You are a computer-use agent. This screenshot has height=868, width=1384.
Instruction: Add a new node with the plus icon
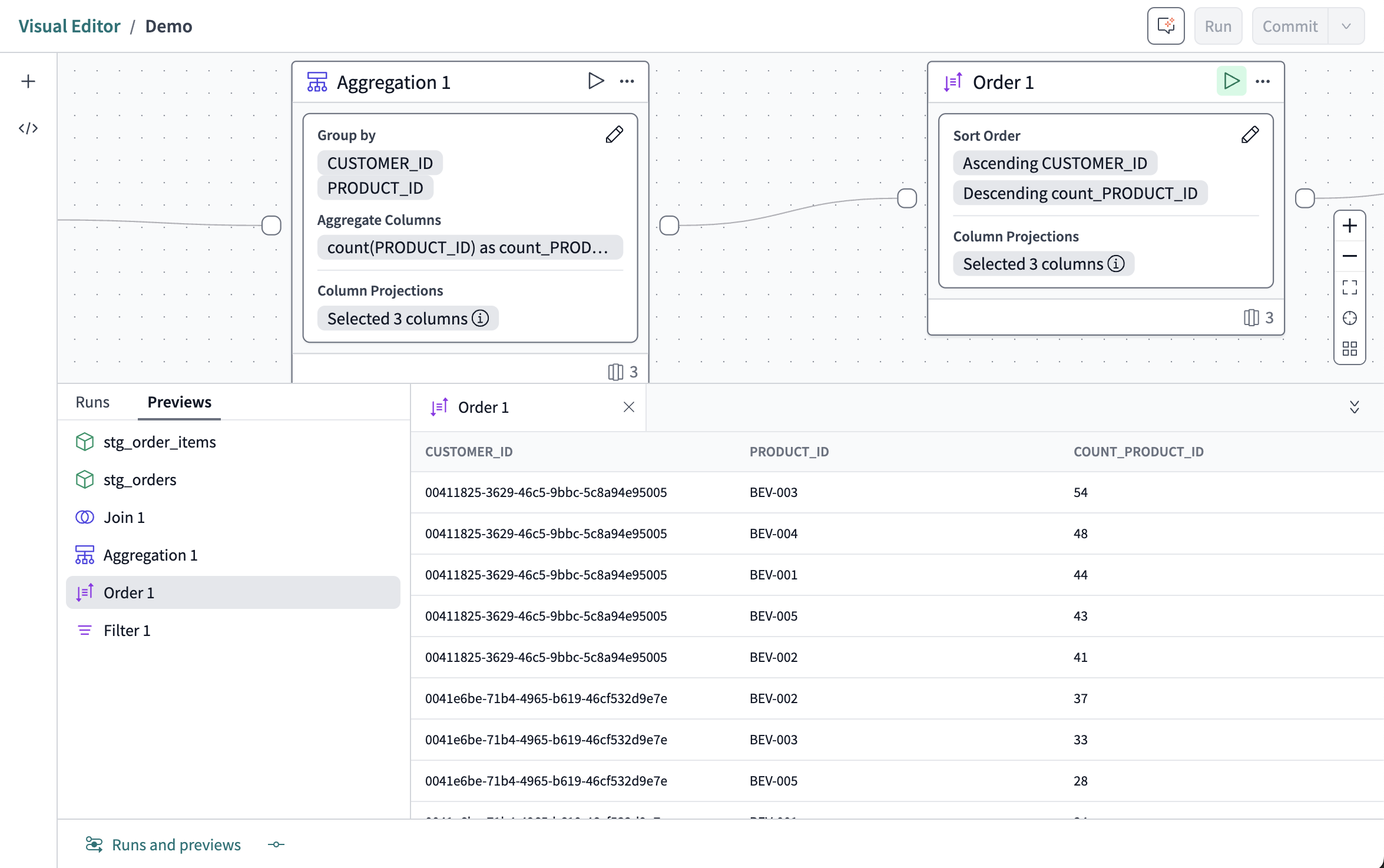(x=28, y=81)
